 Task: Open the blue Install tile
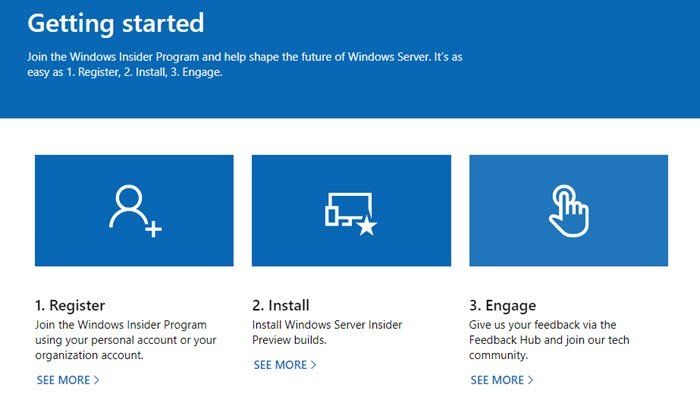click(x=351, y=210)
